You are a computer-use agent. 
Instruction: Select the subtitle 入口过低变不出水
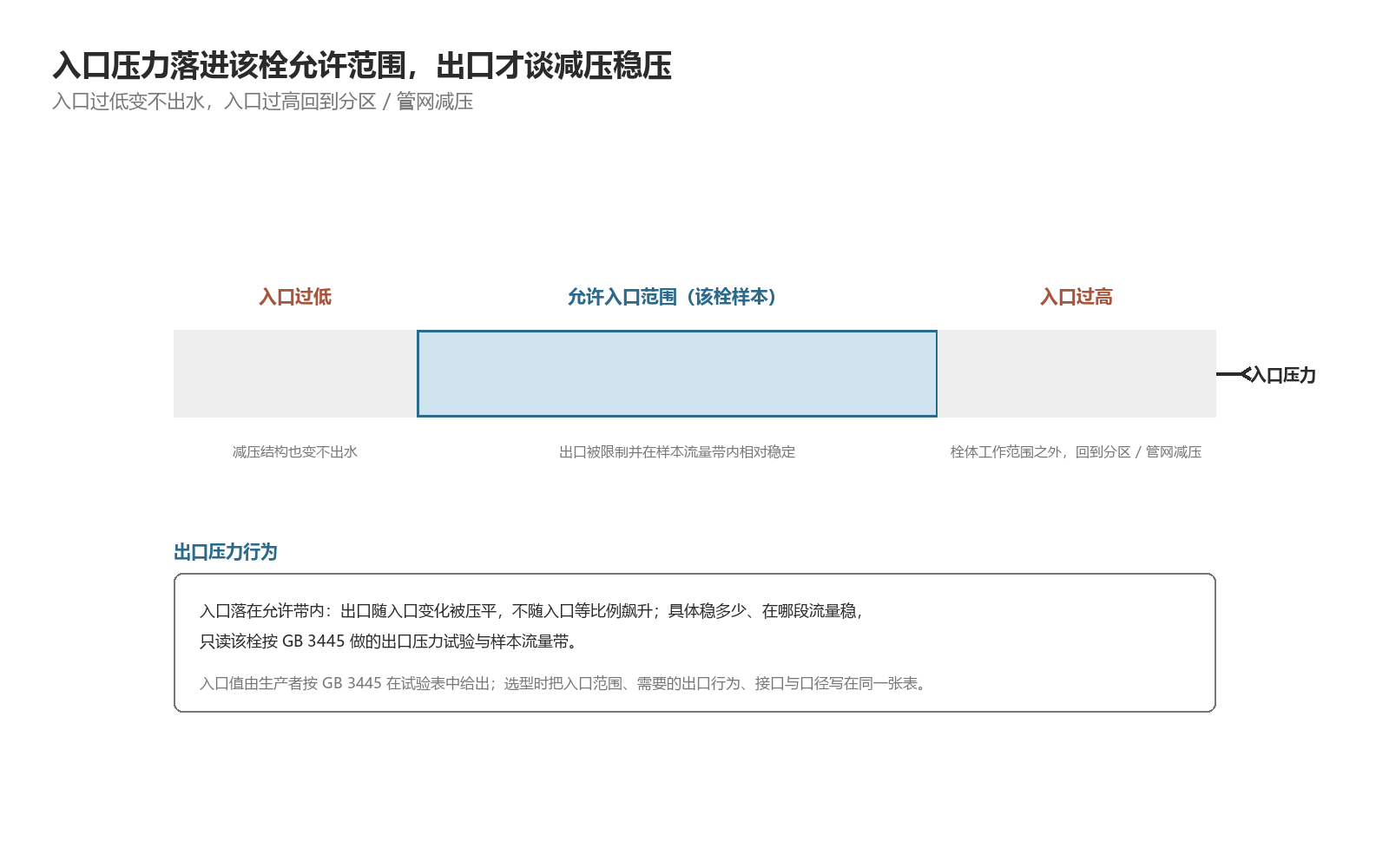pyautogui.click(x=262, y=102)
